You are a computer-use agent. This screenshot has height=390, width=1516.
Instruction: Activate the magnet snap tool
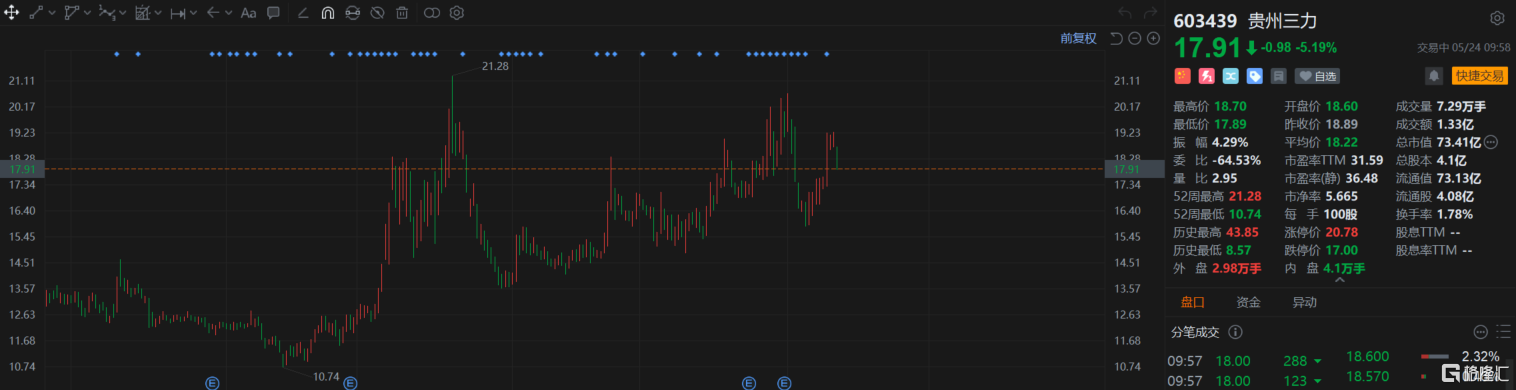[x=328, y=13]
